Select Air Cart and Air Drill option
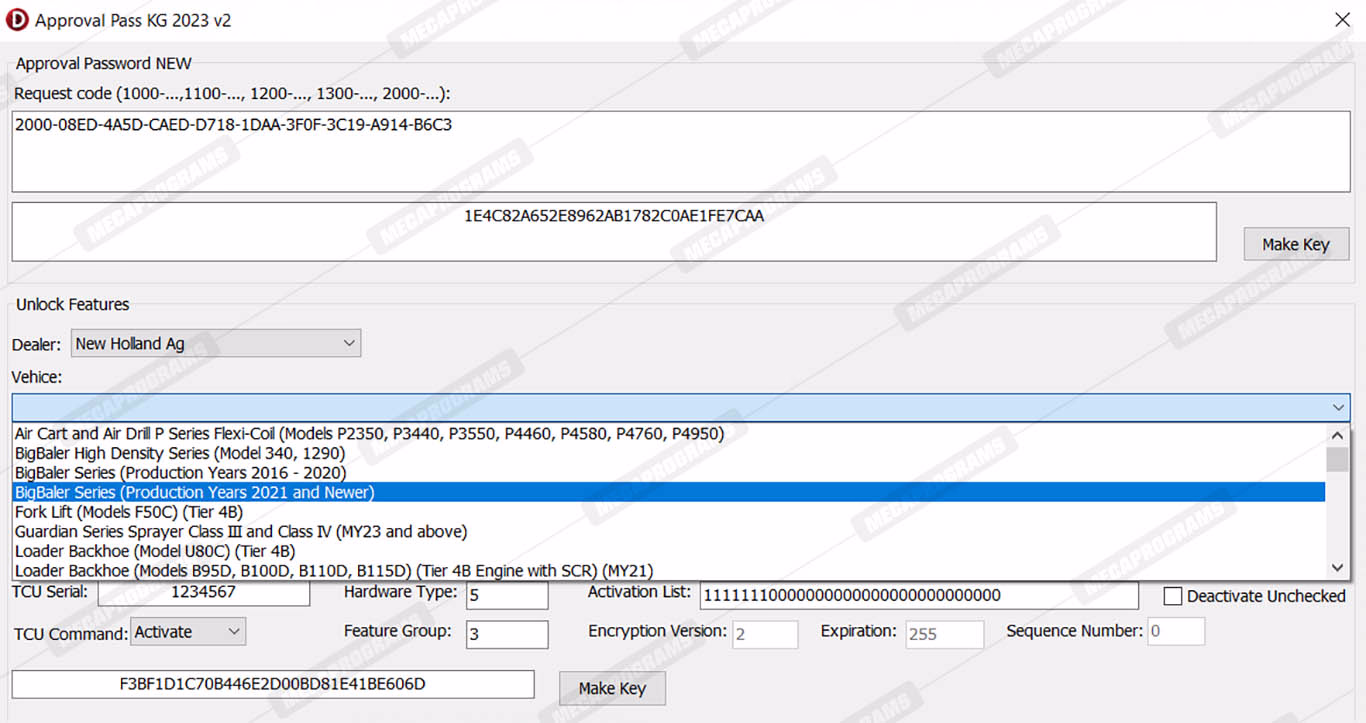Screen dimensions: 1366x723 point(369,434)
